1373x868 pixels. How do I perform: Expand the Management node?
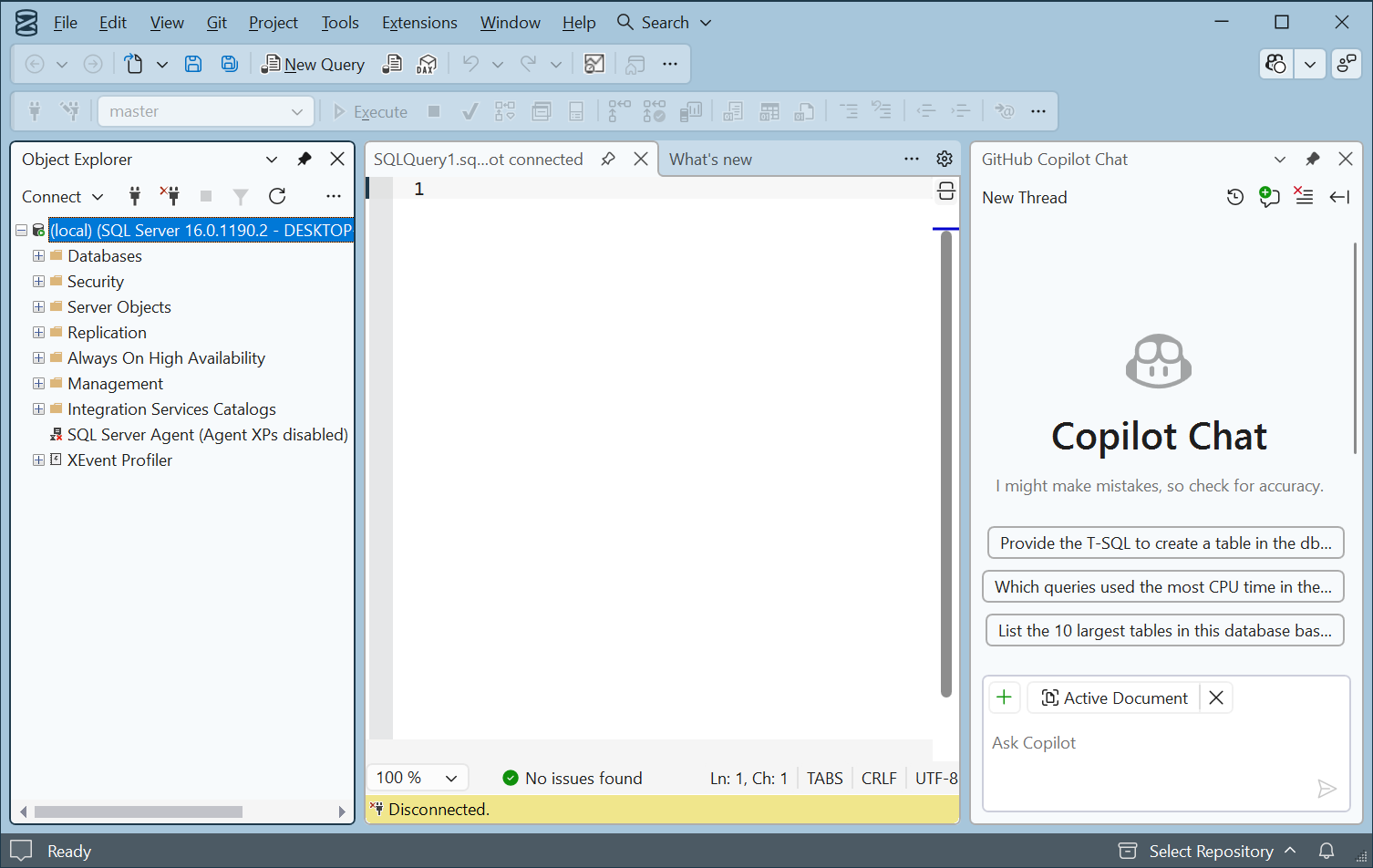click(38, 384)
